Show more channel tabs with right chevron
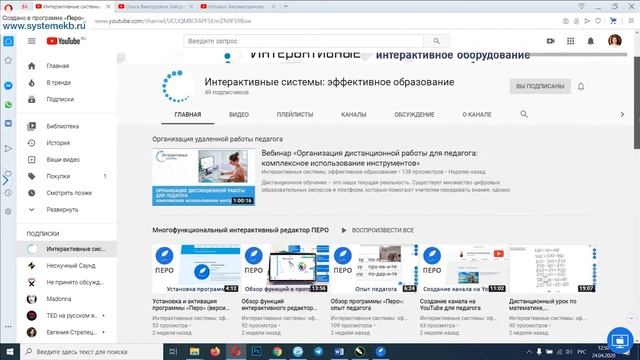The height and width of the screenshot is (360, 640). 622,115
